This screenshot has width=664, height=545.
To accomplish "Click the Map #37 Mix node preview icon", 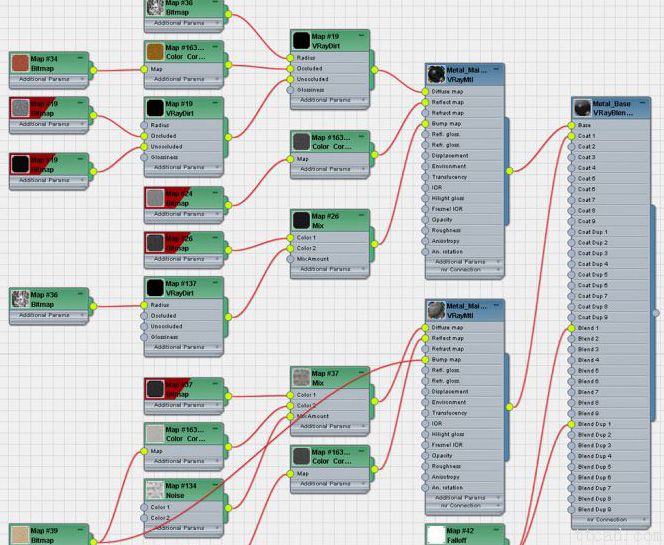I will pos(300,378).
